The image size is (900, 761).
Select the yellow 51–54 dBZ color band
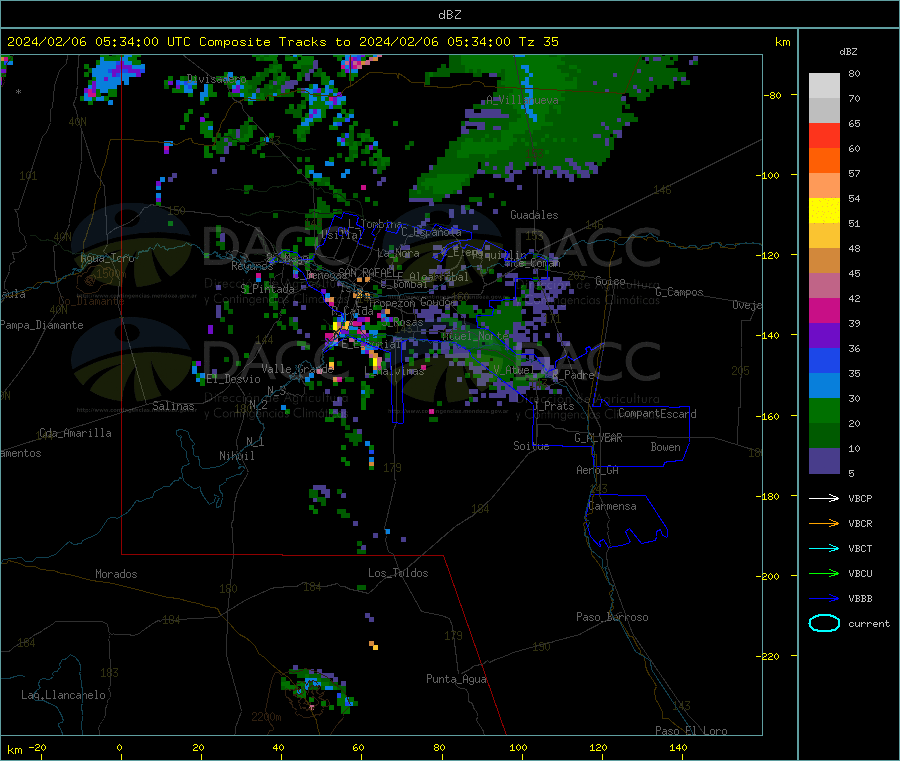pos(824,211)
